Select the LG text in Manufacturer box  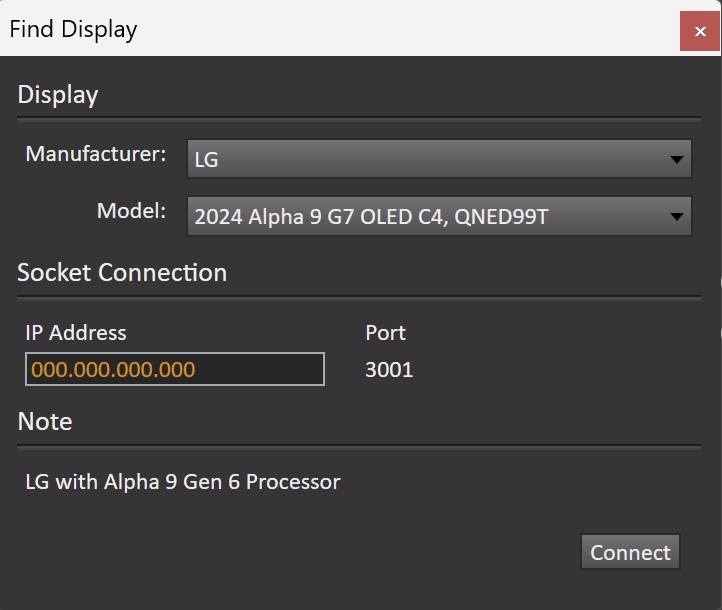pyautogui.click(x=206, y=160)
